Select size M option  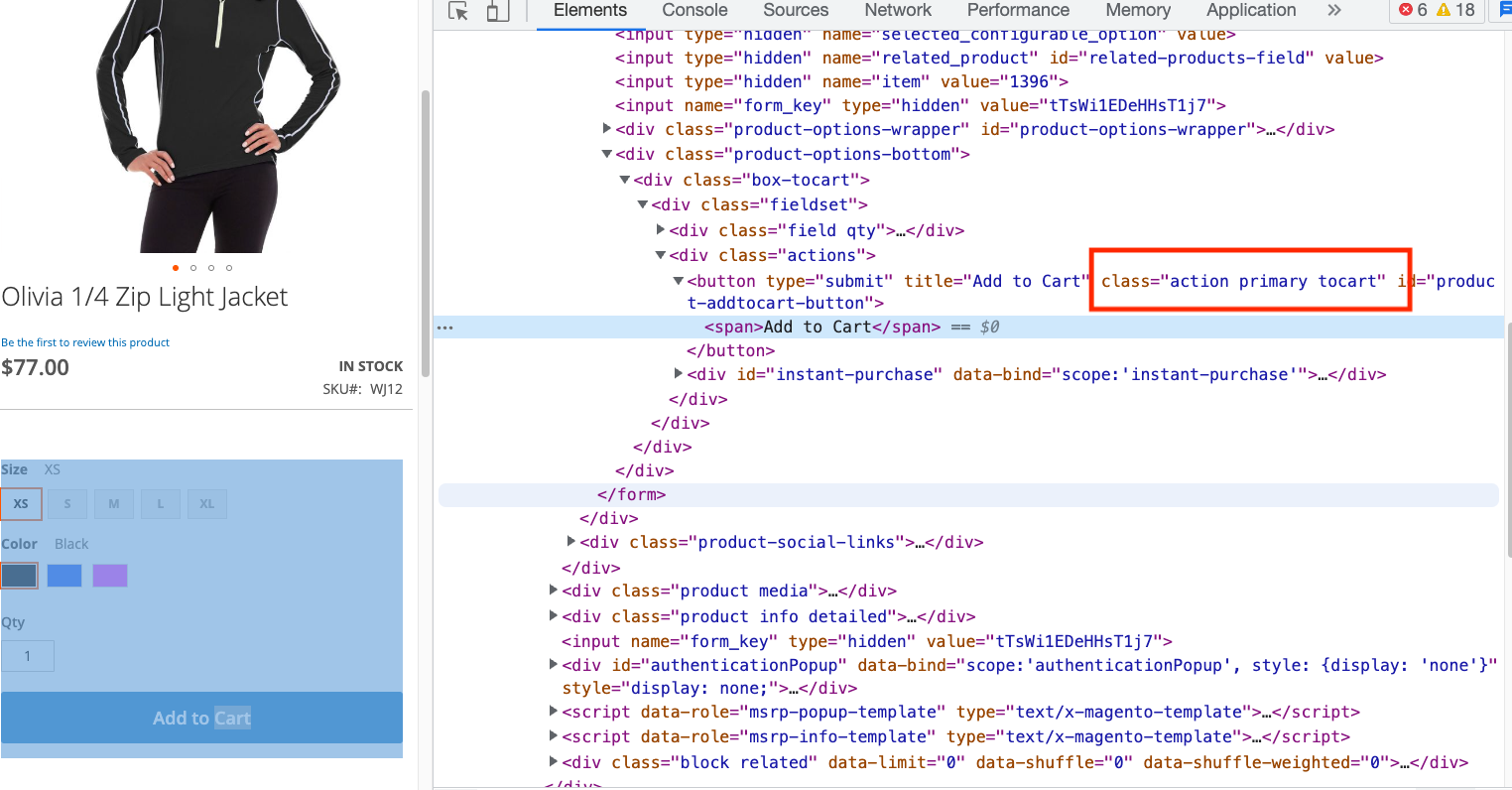coord(114,504)
